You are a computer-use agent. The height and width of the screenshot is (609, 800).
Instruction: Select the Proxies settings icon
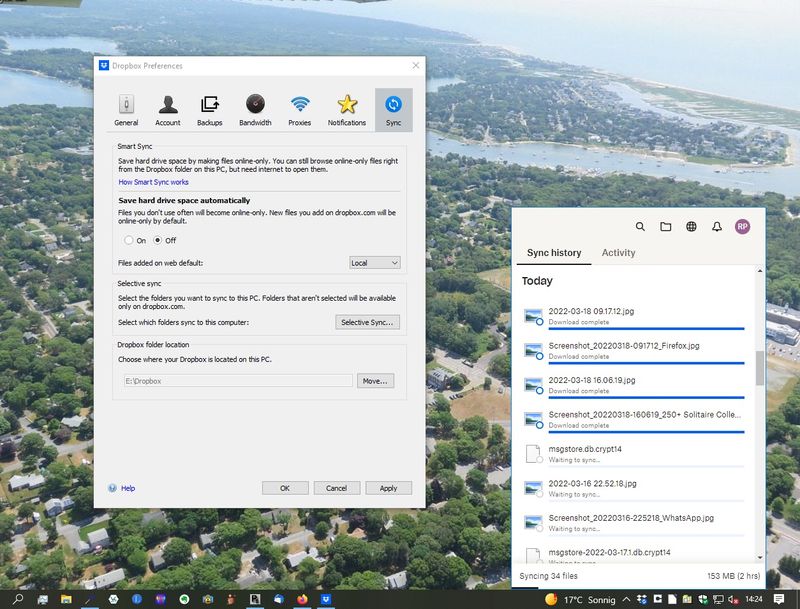(300, 109)
